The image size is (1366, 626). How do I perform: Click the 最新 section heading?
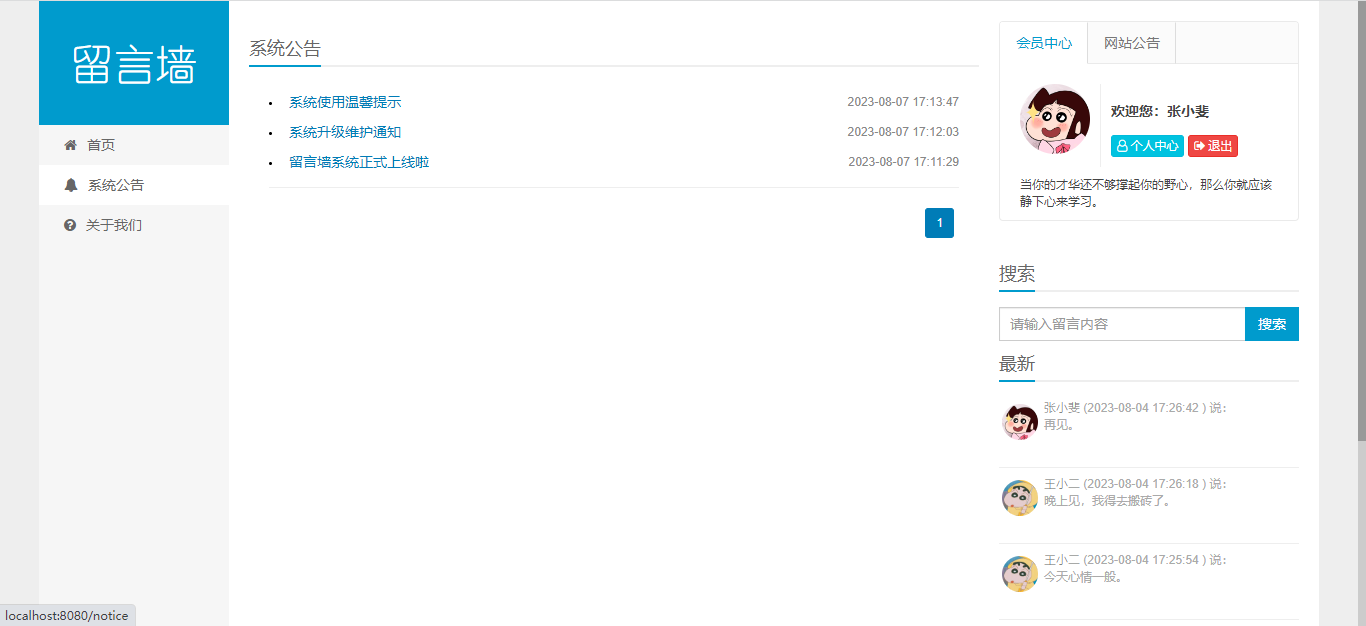tap(1017, 364)
